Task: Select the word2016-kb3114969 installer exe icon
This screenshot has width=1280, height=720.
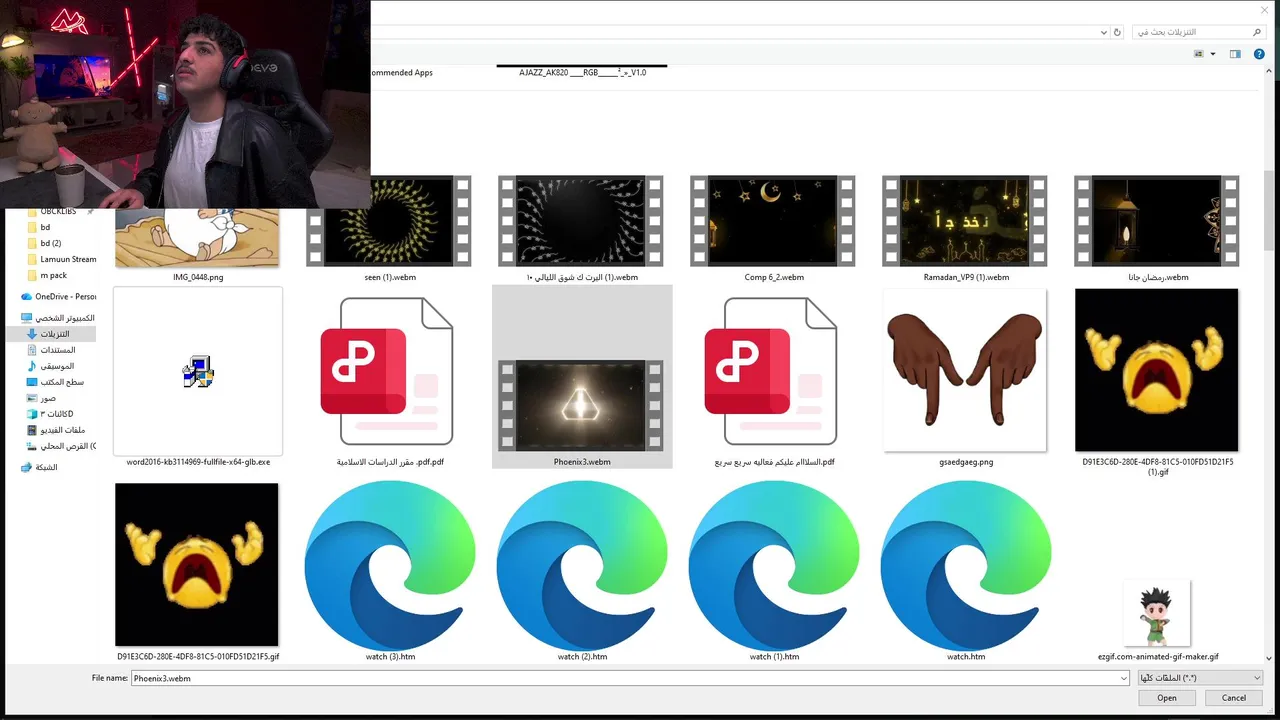Action: click(198, 372)
